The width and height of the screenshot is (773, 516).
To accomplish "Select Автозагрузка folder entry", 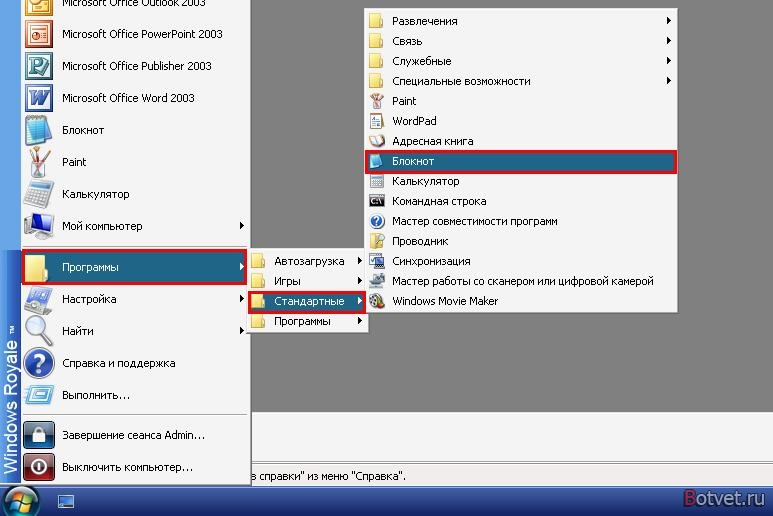I will coord(307,261).
